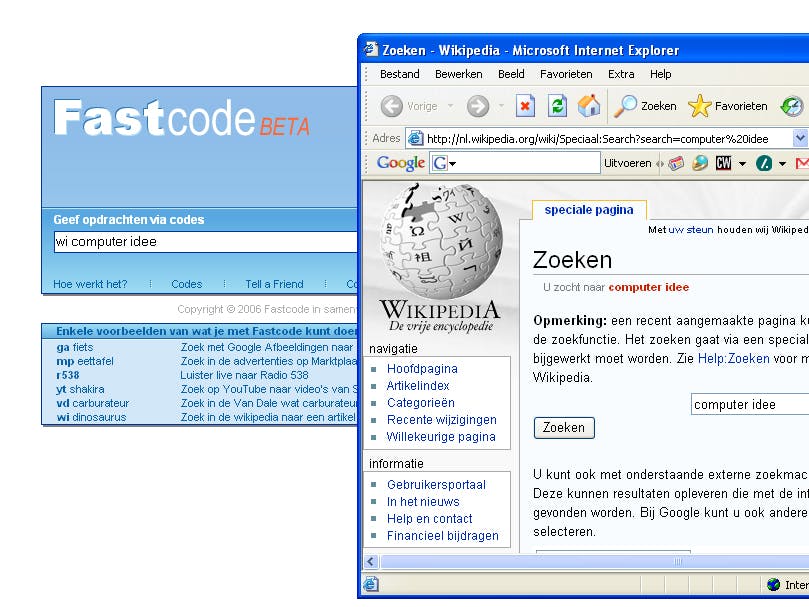The image size is (809, 607).
Task: Click Uitvoeren in Google toolbar
Action: (x=627, y=164)
